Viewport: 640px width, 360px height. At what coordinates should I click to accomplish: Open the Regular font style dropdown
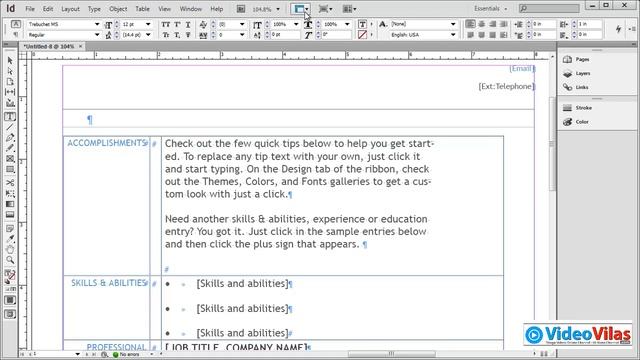[97, 35]
